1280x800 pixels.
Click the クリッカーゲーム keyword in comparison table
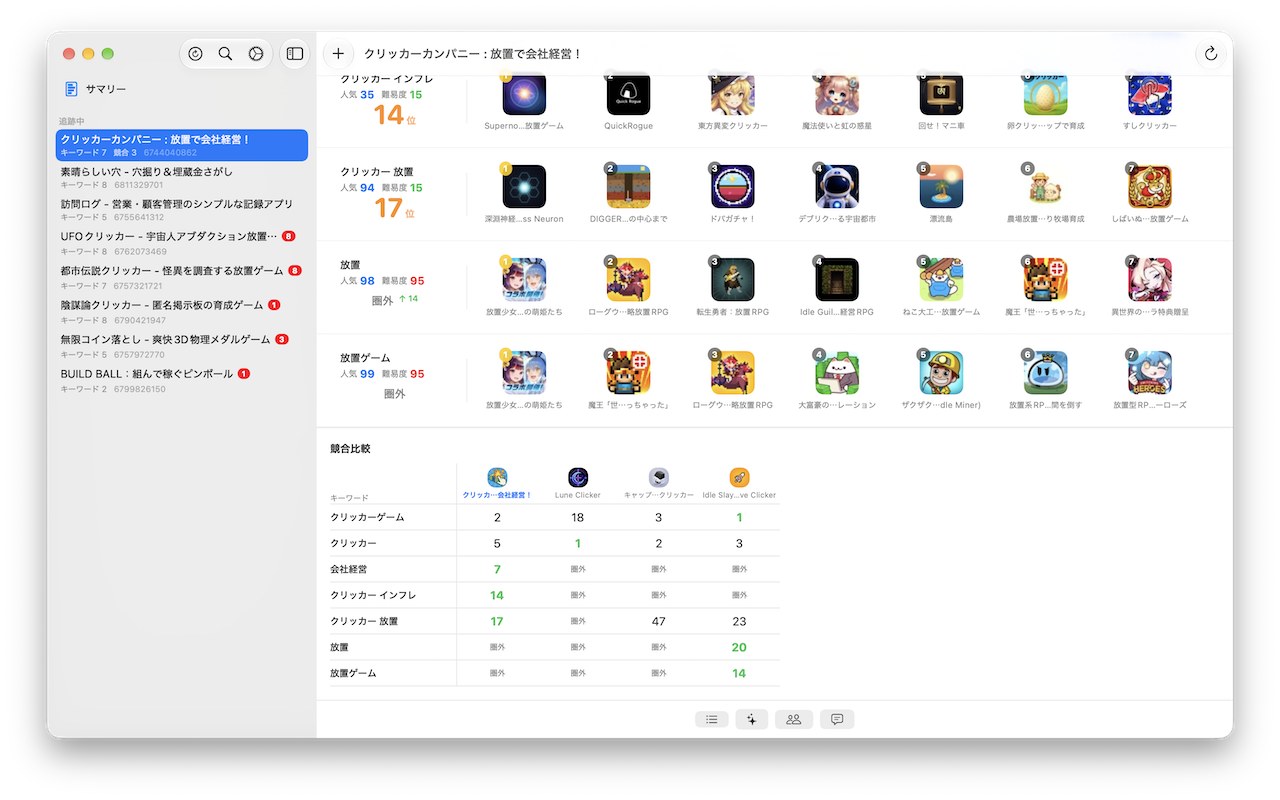367,517
